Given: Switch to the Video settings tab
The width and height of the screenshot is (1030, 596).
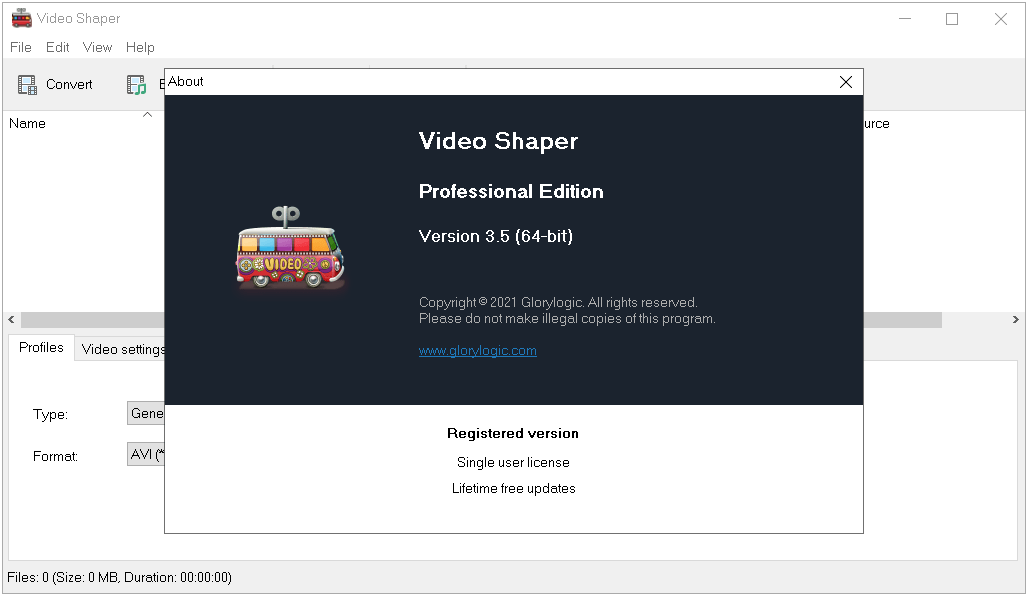Looking at the screenshot, I should tap(120, 350).
